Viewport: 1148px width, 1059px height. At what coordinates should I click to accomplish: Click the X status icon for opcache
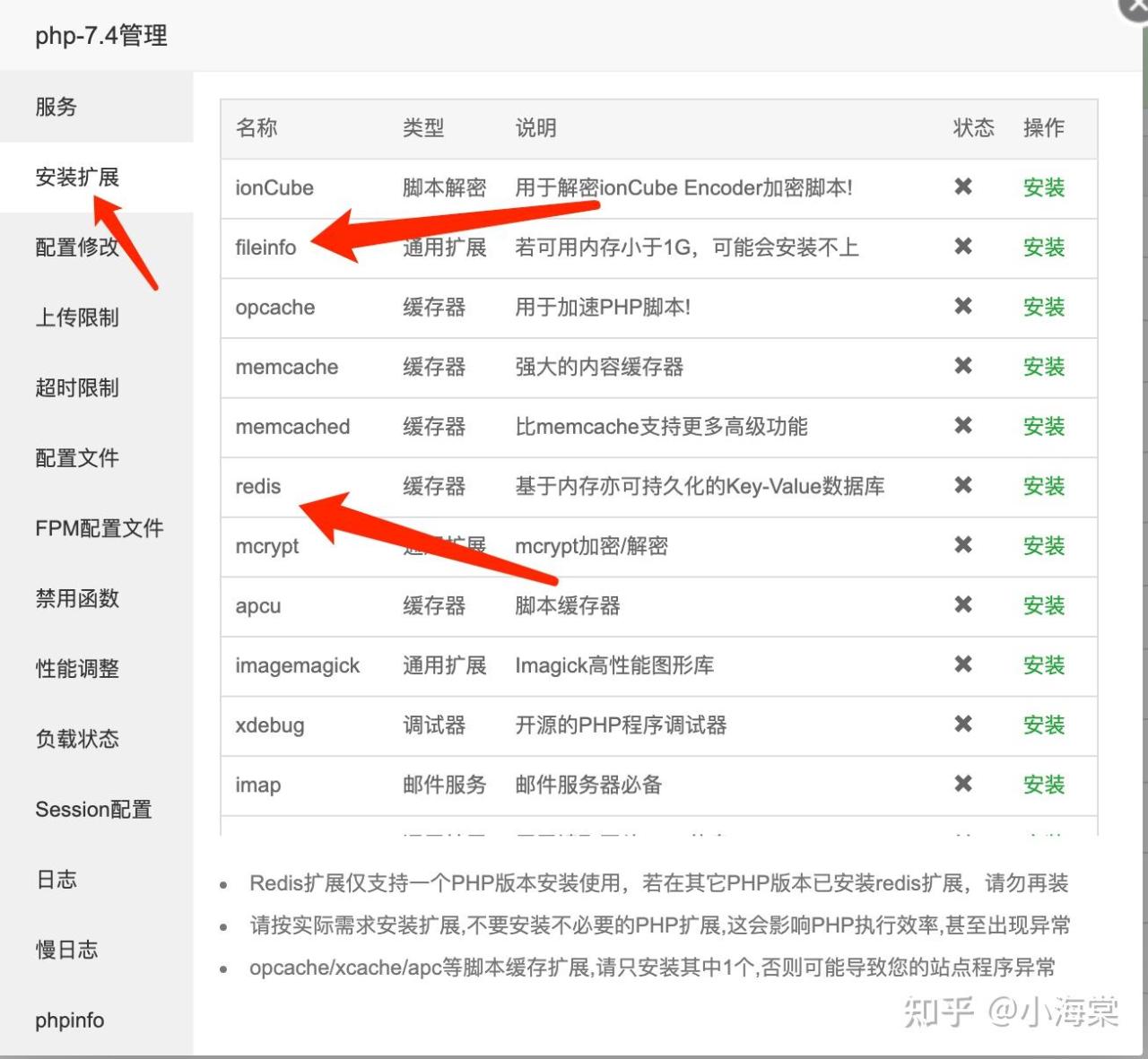(963, 306)
